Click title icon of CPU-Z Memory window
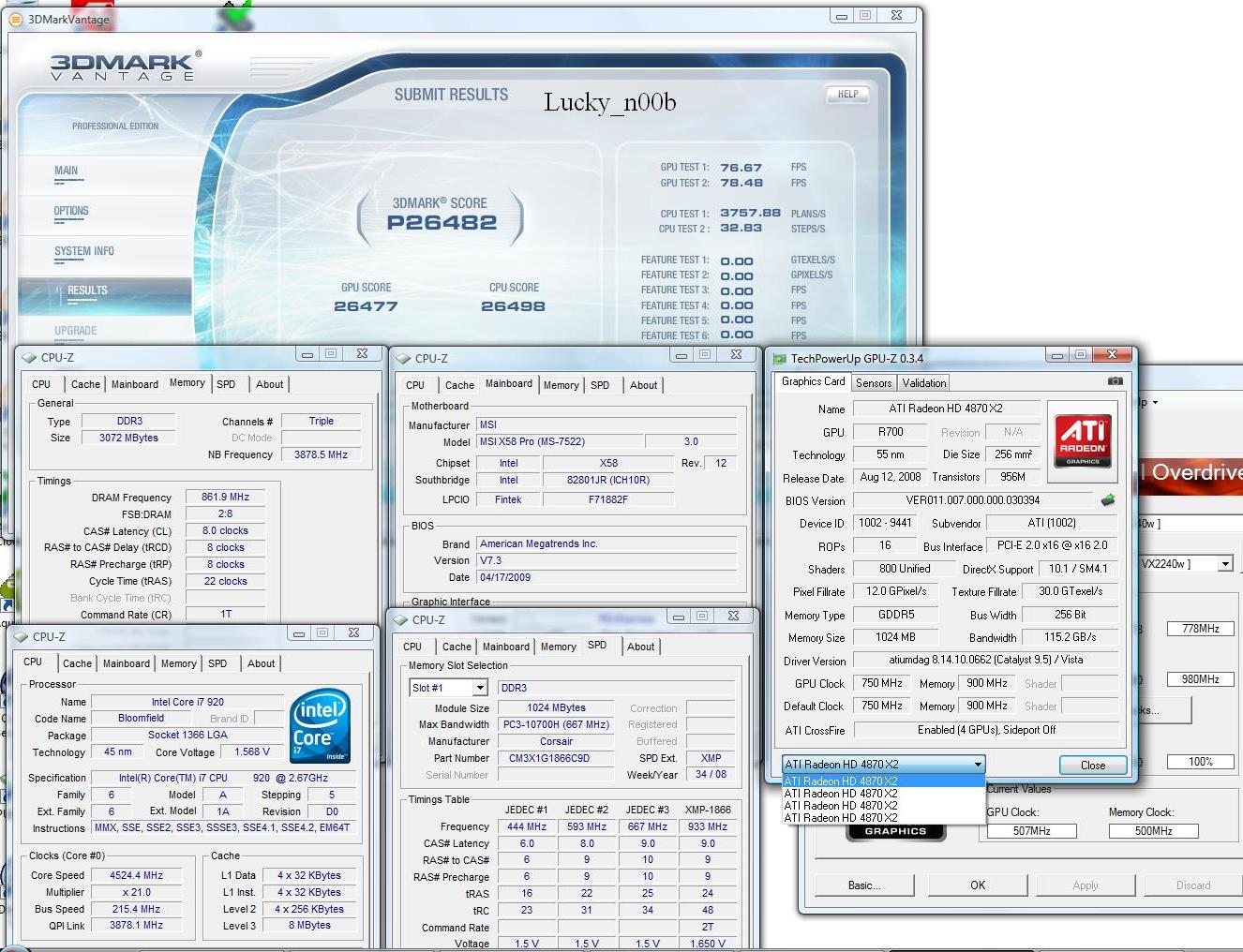The image size is (1243, 952). (29, 357)
